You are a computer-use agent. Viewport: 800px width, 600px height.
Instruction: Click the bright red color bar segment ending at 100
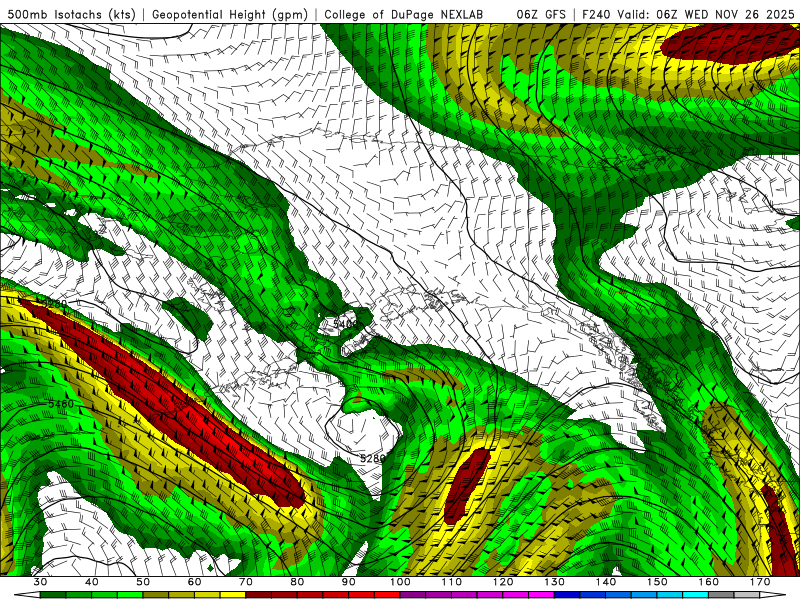387,595
